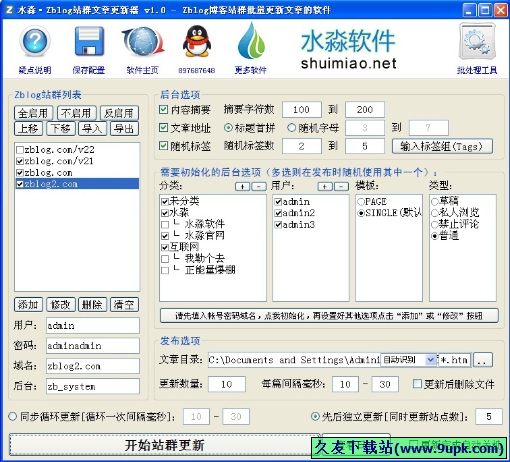
Task: Check the zblog.com/v22 site entry
Action: (20, 150)
